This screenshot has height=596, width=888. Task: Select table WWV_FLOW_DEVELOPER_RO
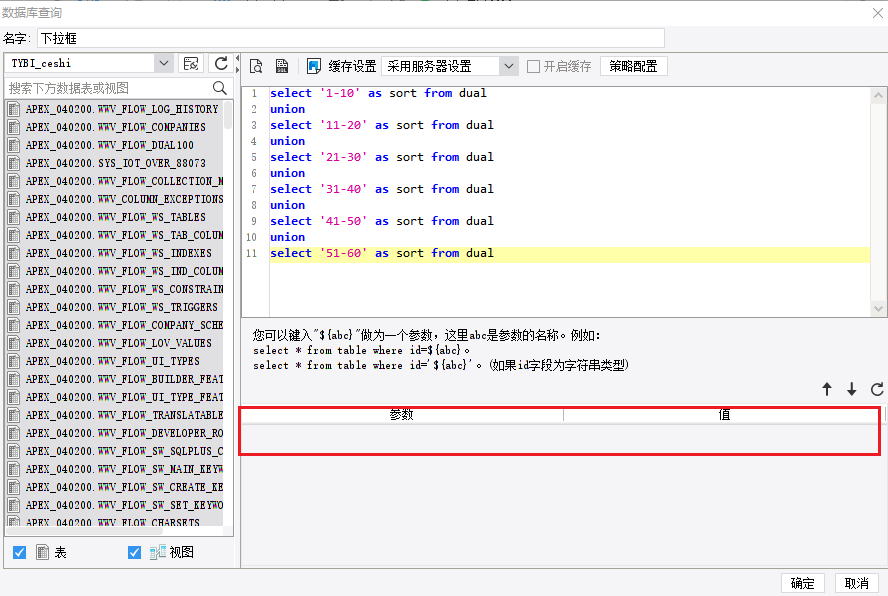click(x=124, y=433)
